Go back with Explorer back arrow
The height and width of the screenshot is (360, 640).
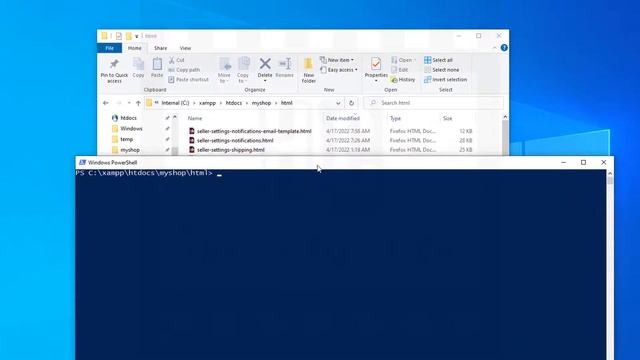(106, 103)
